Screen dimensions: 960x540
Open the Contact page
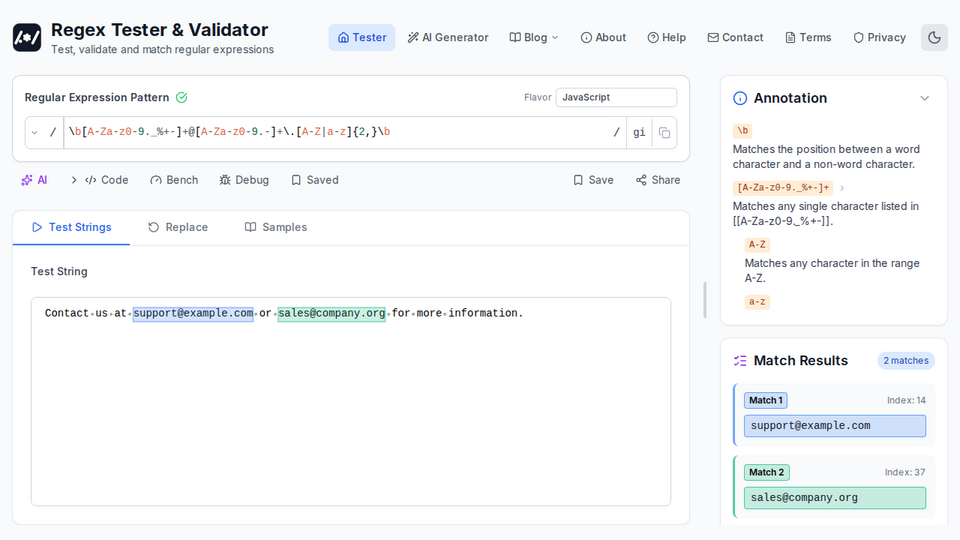click(735, 37)
